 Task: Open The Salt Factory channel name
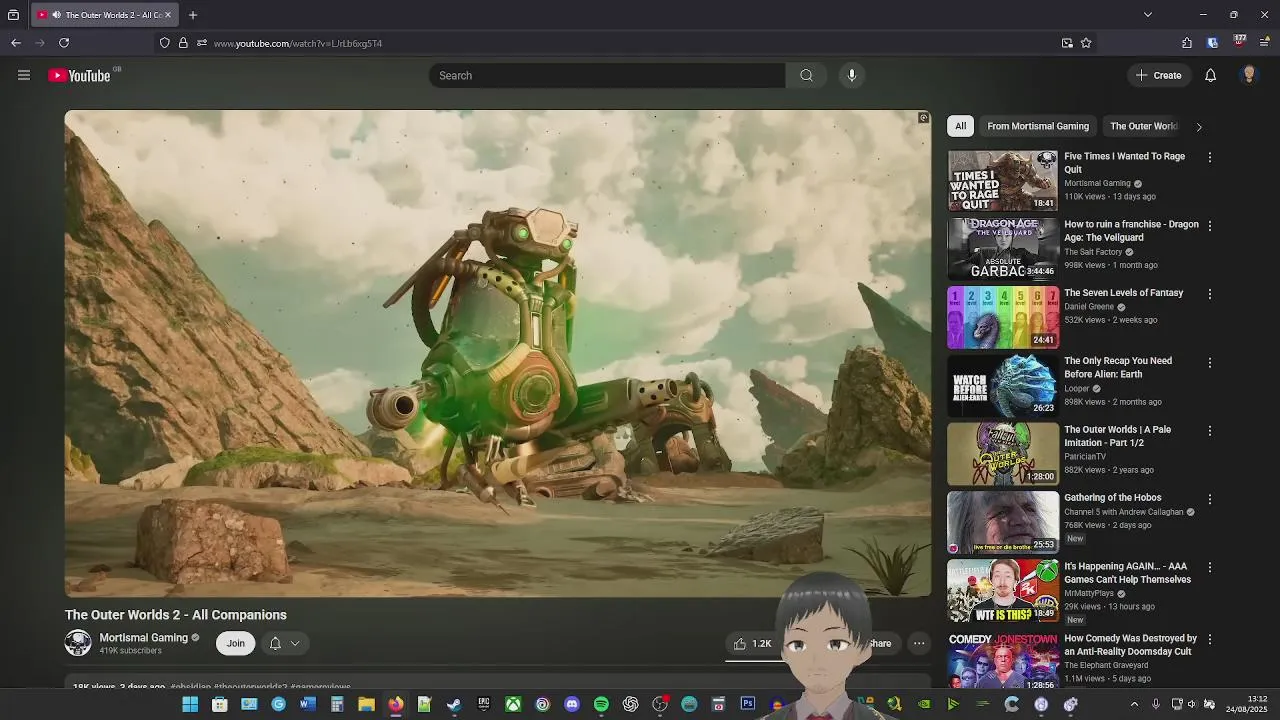1093,252
